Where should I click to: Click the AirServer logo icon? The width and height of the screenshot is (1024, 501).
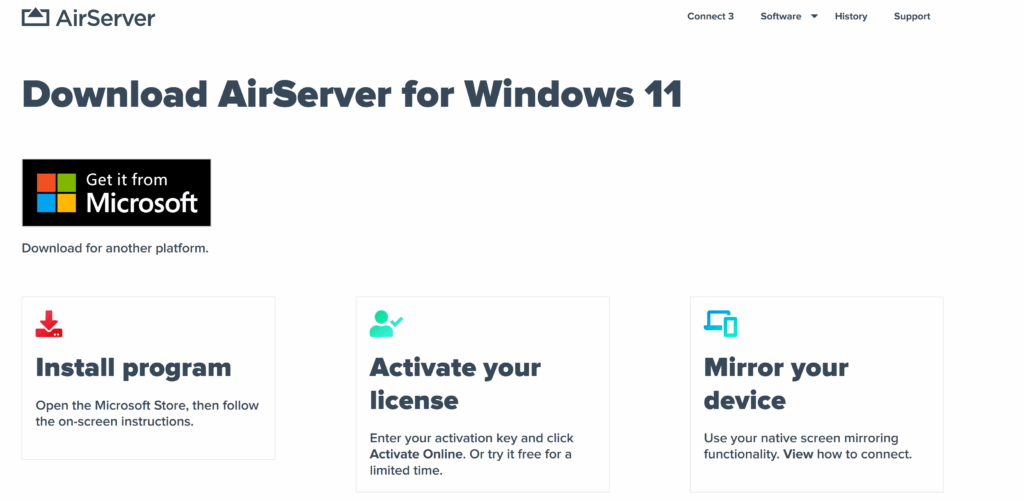click(x=35, y=17)
